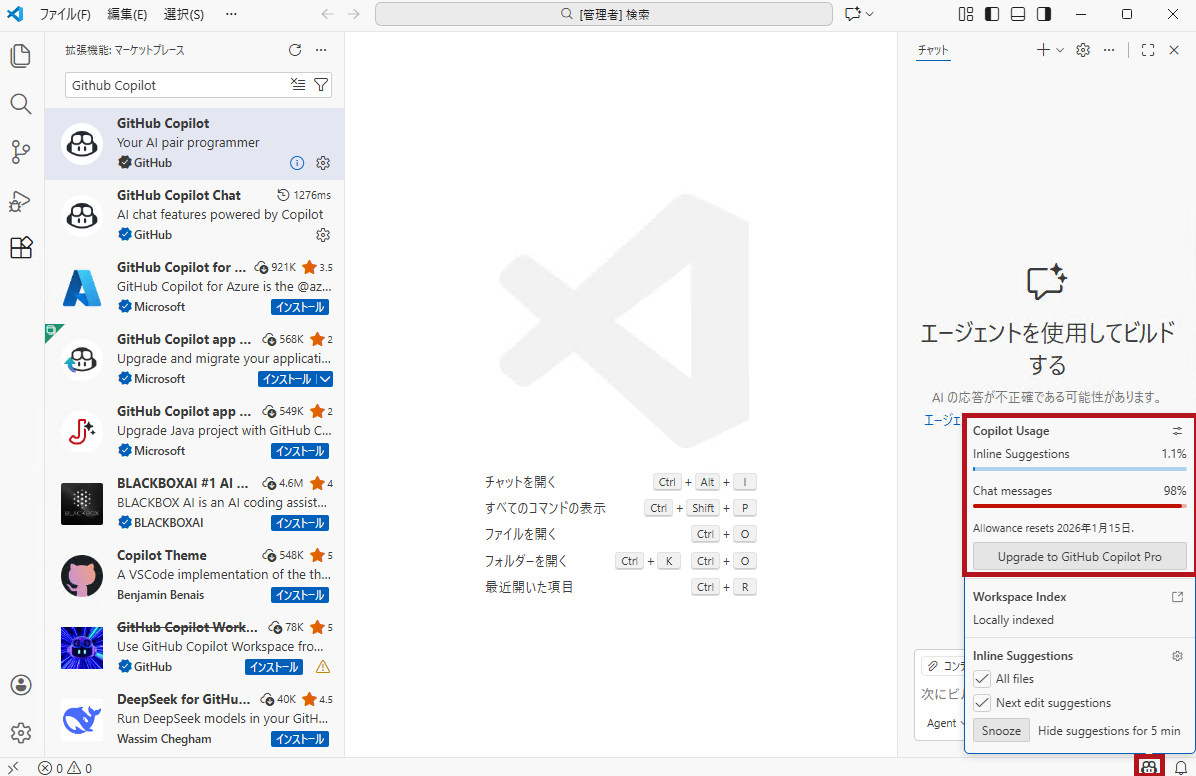Toggle the secondary side bar layout button

pyautogui.click(x=1043, y=14)
